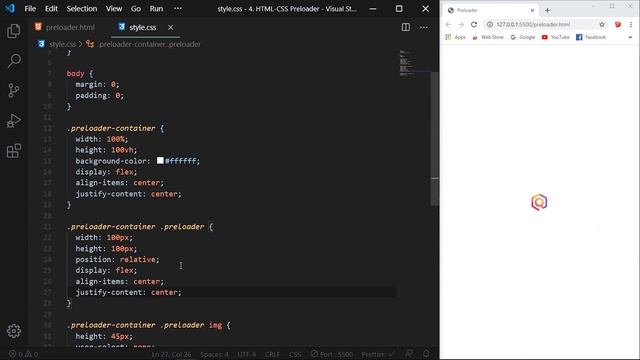Select the Preloader tab in Chrome
Viewport: 640px width, 360px height.
pos(490,10)
